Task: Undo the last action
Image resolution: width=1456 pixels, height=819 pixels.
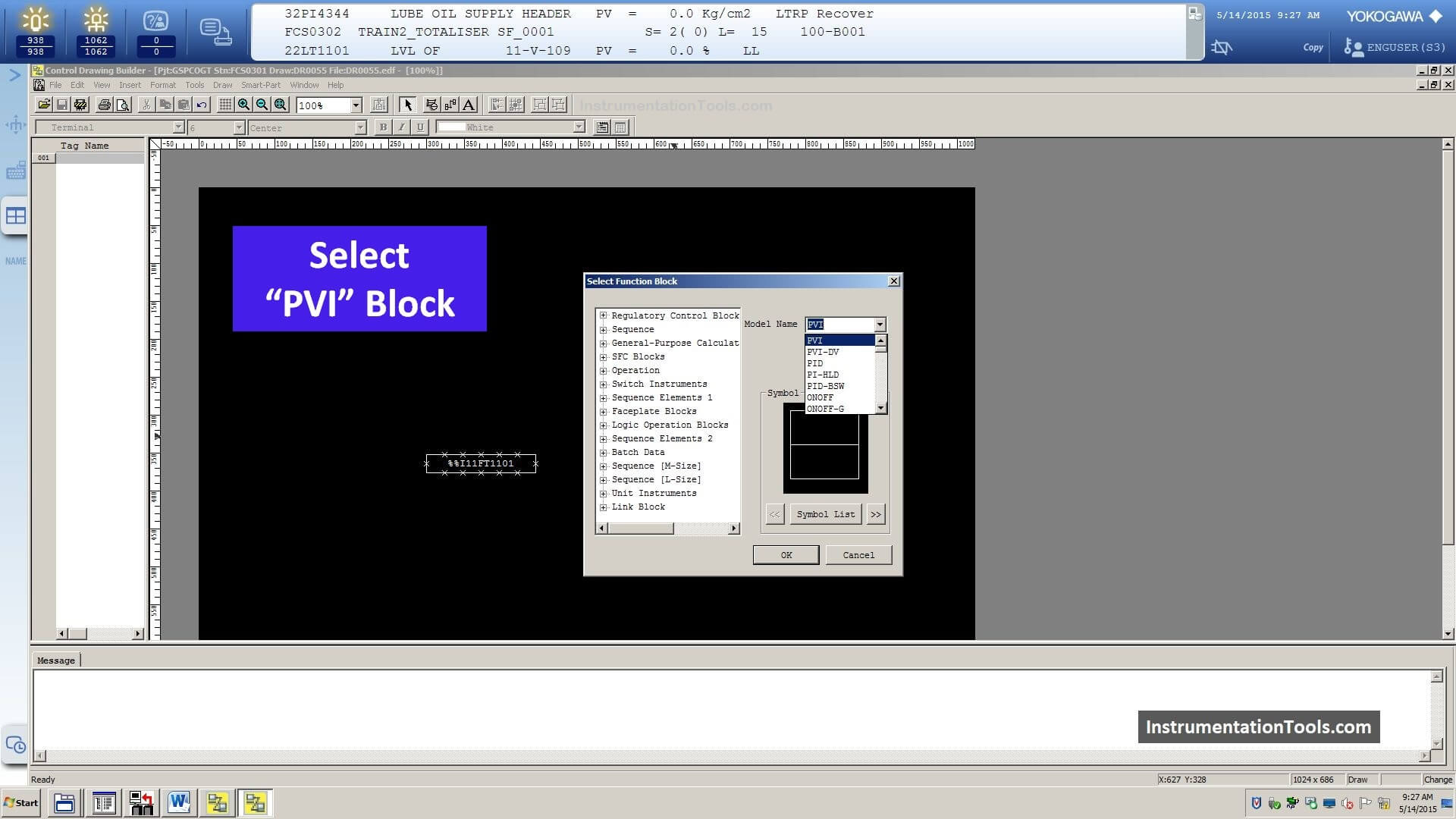Action: [x=201, y=105]
